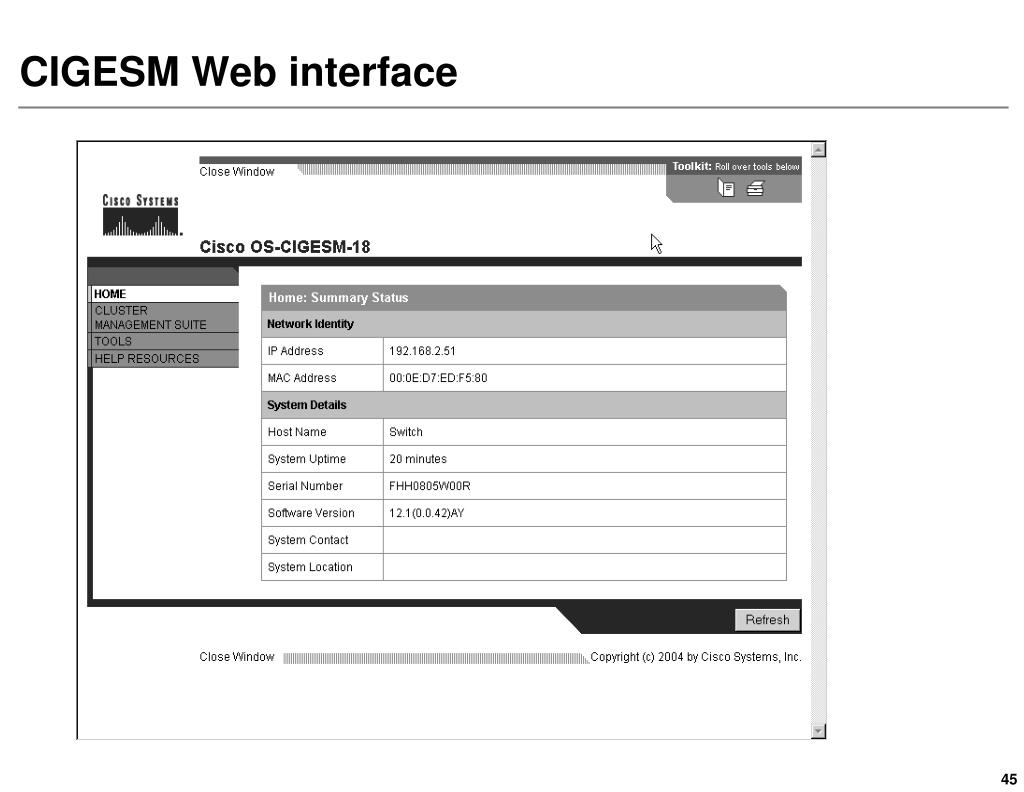Viewport: 1024px width, 792px height.
Task: Click the Software Version label
Action: [311, 513]
